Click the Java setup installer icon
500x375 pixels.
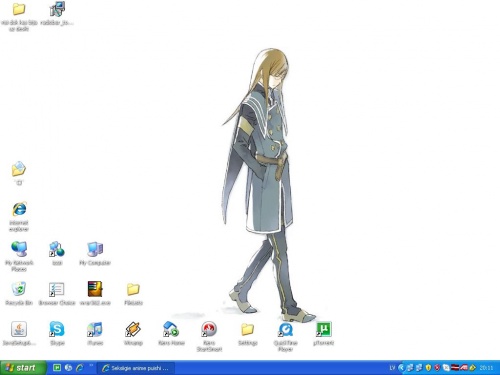[19, 329]
